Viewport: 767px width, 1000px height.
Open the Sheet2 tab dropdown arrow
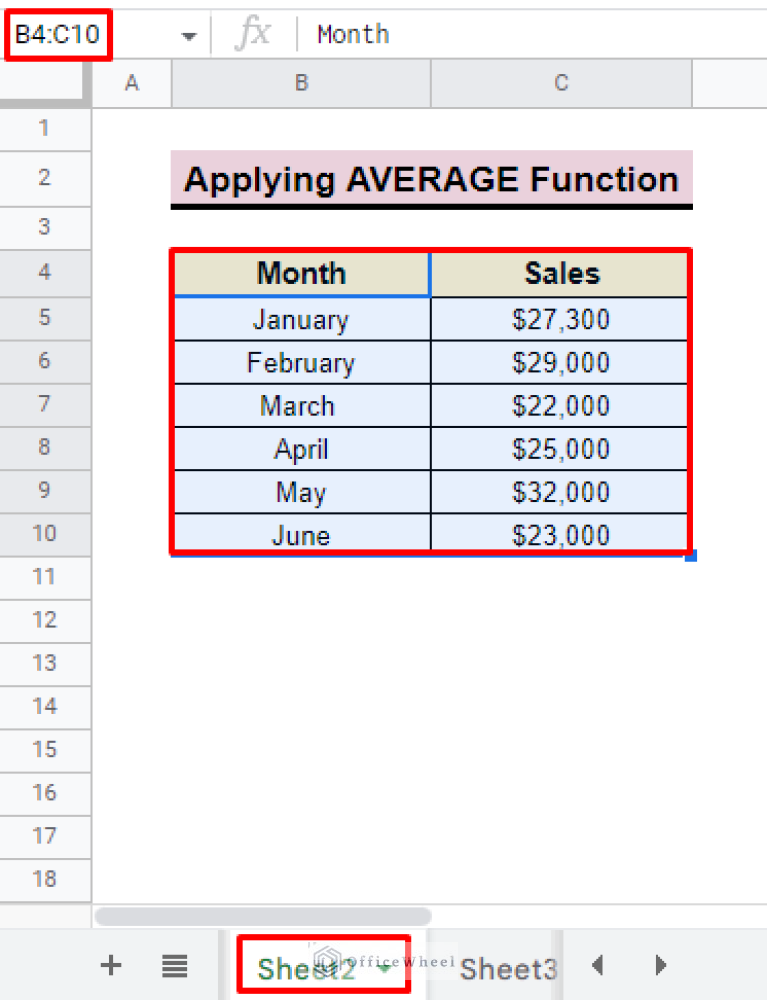coord(385,968)
